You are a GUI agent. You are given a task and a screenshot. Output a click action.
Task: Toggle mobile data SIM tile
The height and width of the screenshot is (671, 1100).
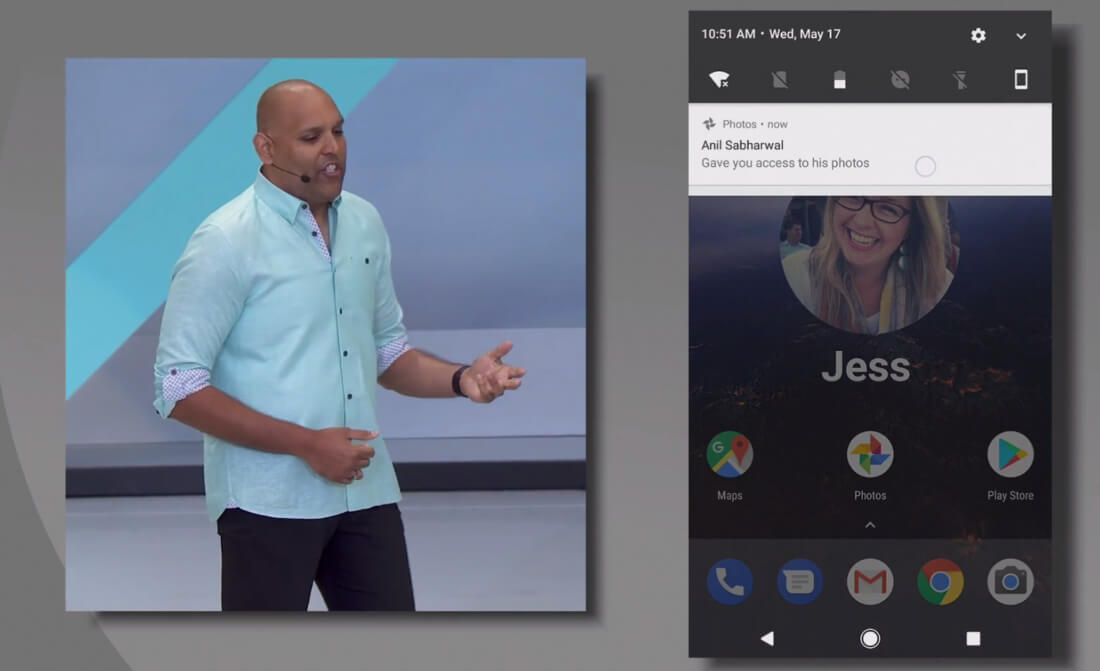coord(779,79)
